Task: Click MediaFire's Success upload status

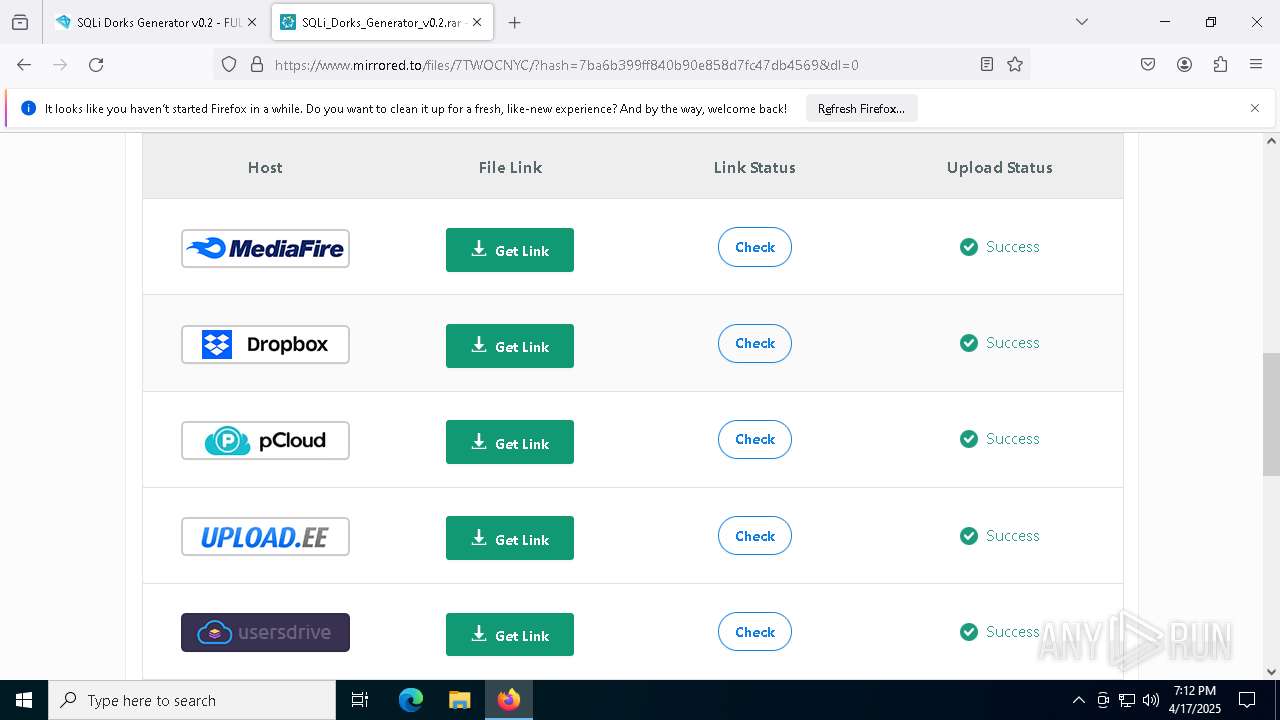Action: pyautogui.click(x=1000, y=247)
